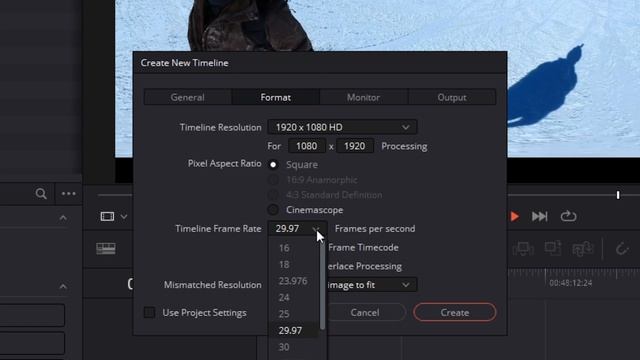Click the timeline ruler at 00:48:12:24

click(570, 283)
